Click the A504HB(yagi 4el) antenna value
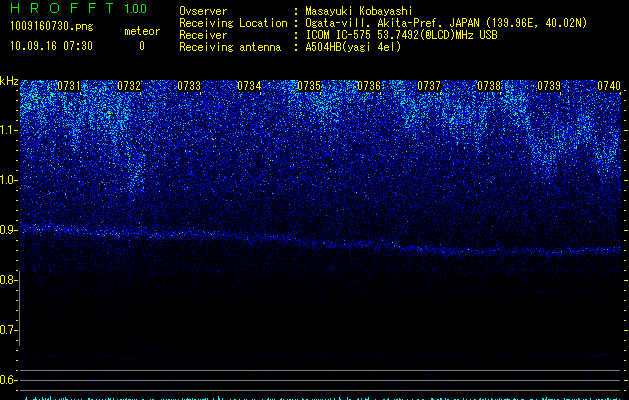The width and height of the screenshot is (629, 400). click(353, 47)
